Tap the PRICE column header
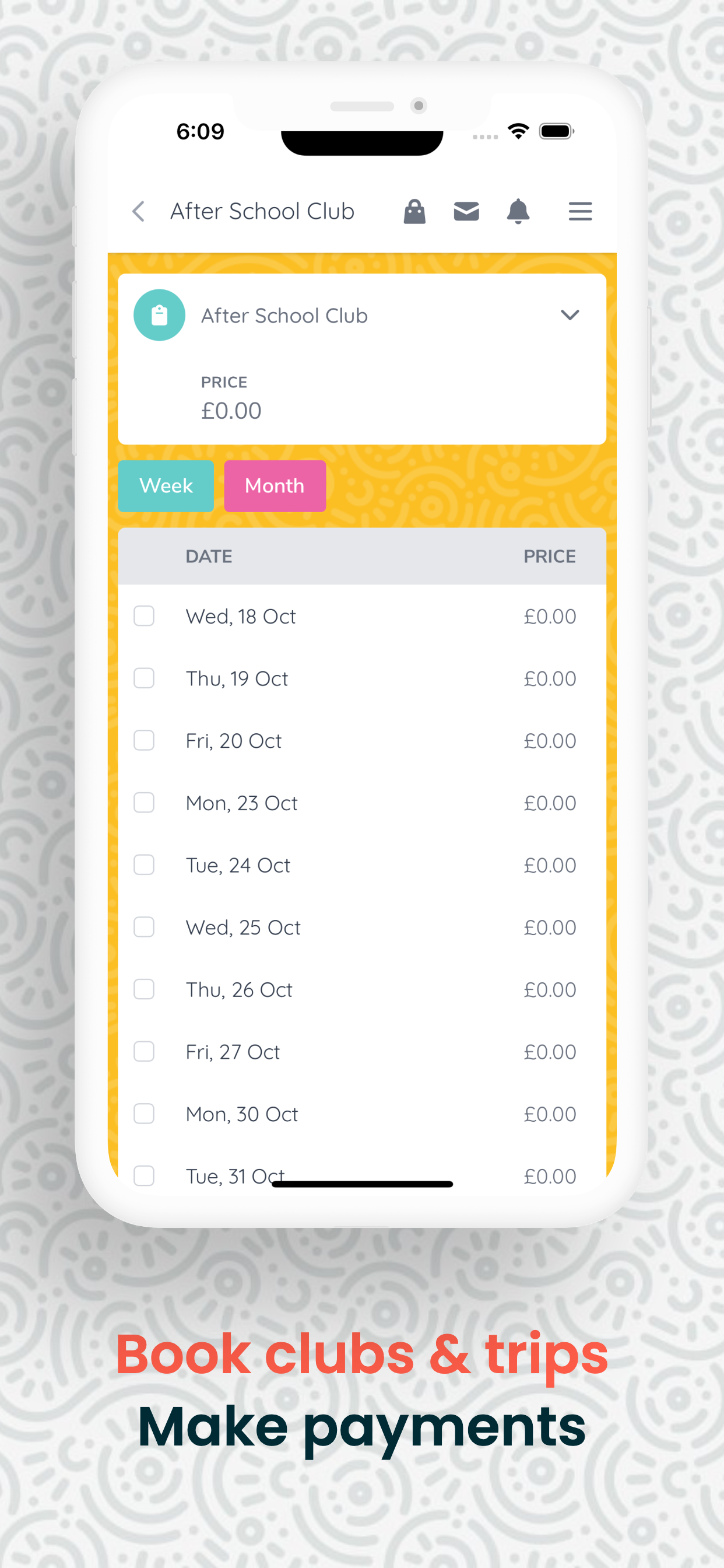Viewport: 724px width, 1568px height. pyautogui.click(x=550, y=556)
